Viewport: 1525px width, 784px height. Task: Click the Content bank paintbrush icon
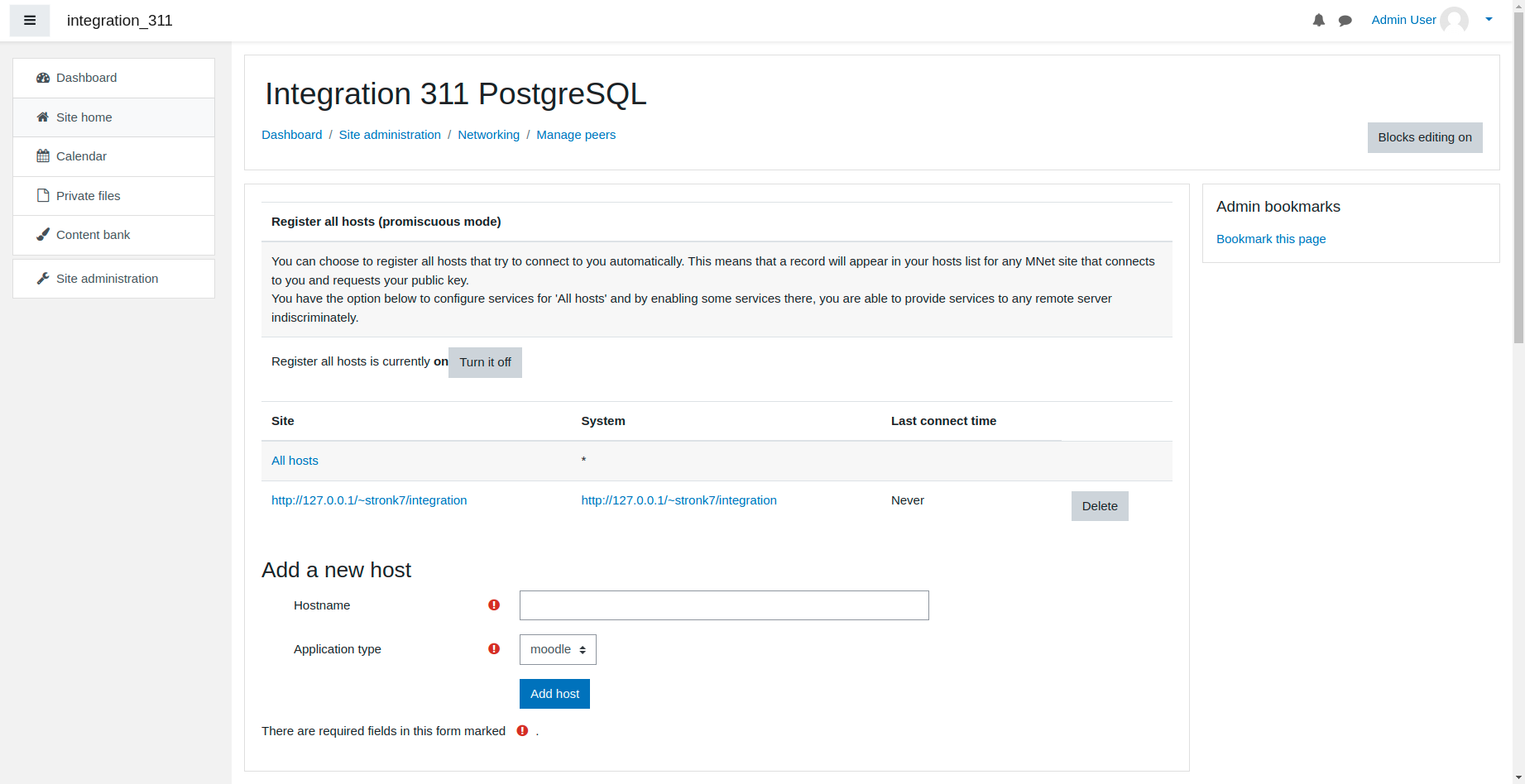pos(43,235)
